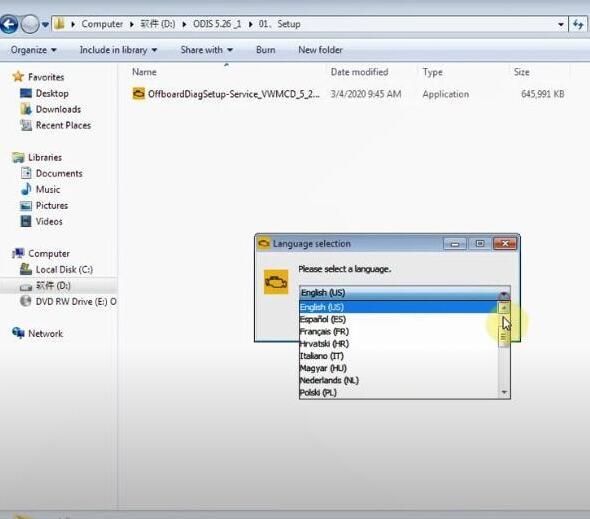Click Burn in the toolbar
This screenshot has width=590, height=519.
click(x=265, y=50)
